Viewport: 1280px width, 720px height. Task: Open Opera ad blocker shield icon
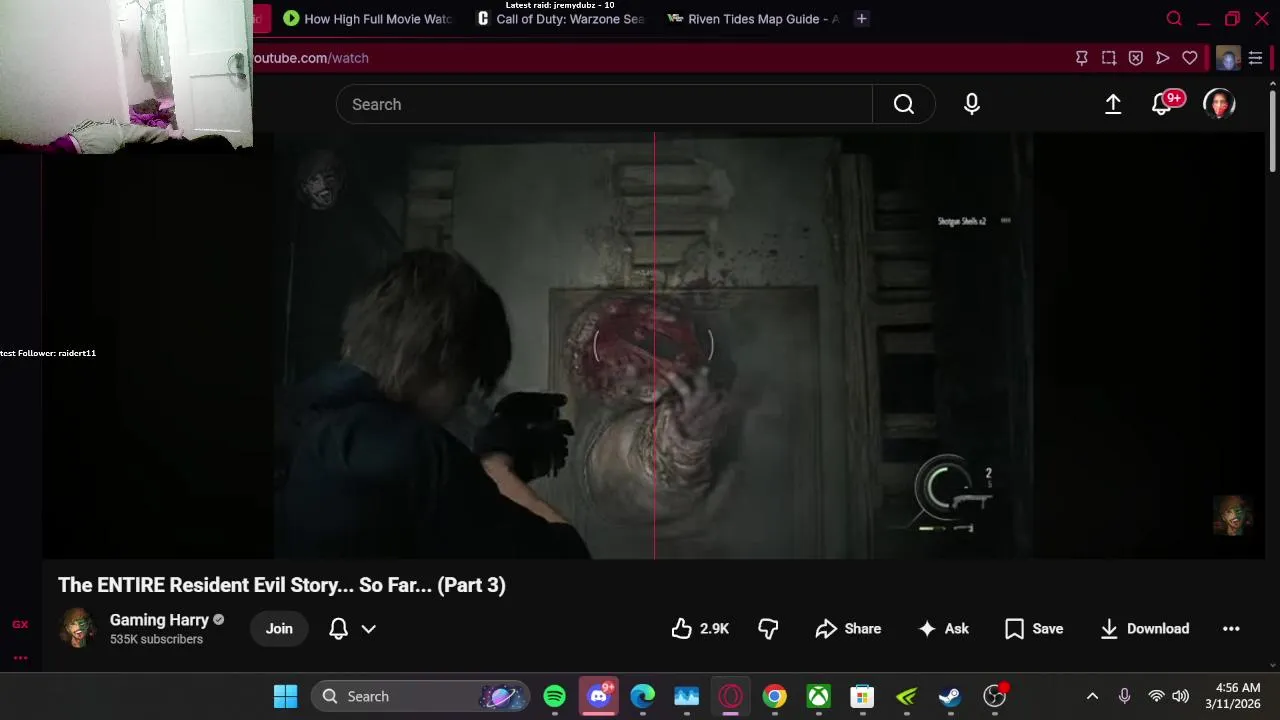point(1136,58)
